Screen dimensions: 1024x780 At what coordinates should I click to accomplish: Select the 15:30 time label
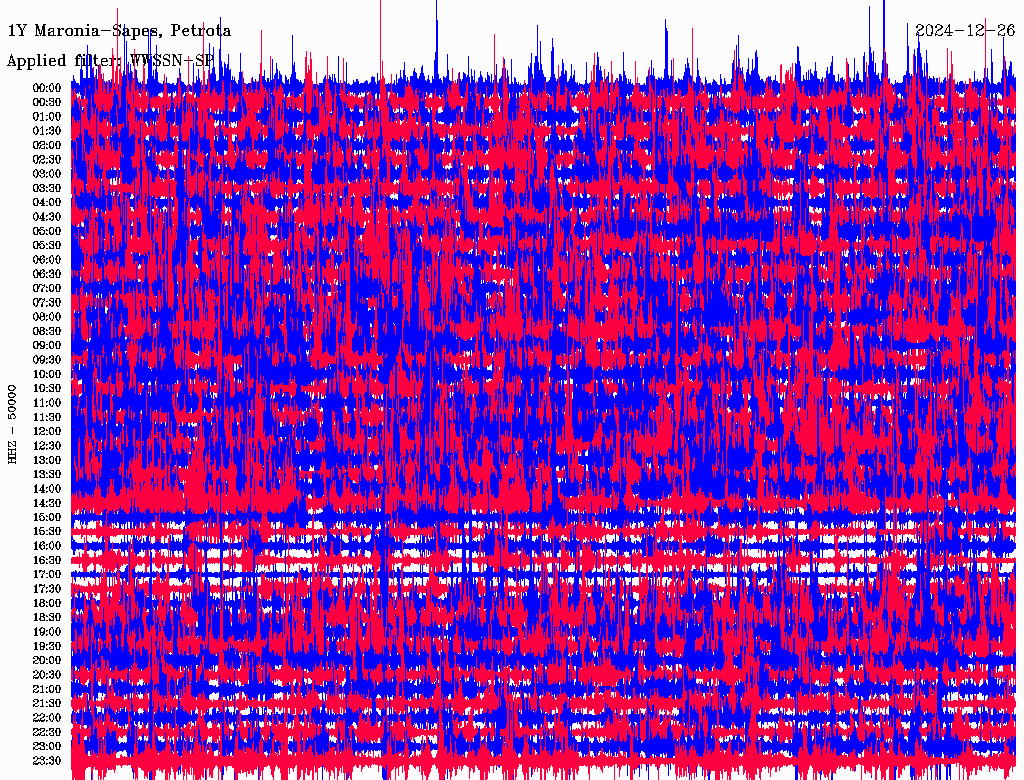(47, 532)
